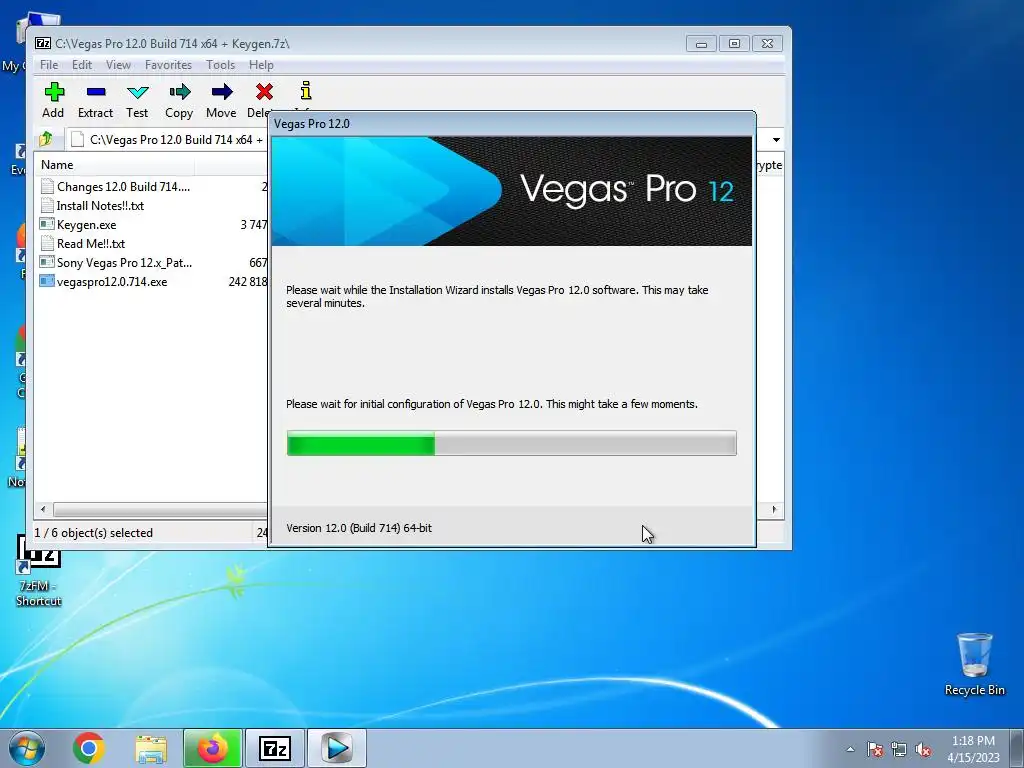Open the View menu in 7-Zip
Image resolution: width=1024 pixels, height=768 pixels.
tap(118, 65)
